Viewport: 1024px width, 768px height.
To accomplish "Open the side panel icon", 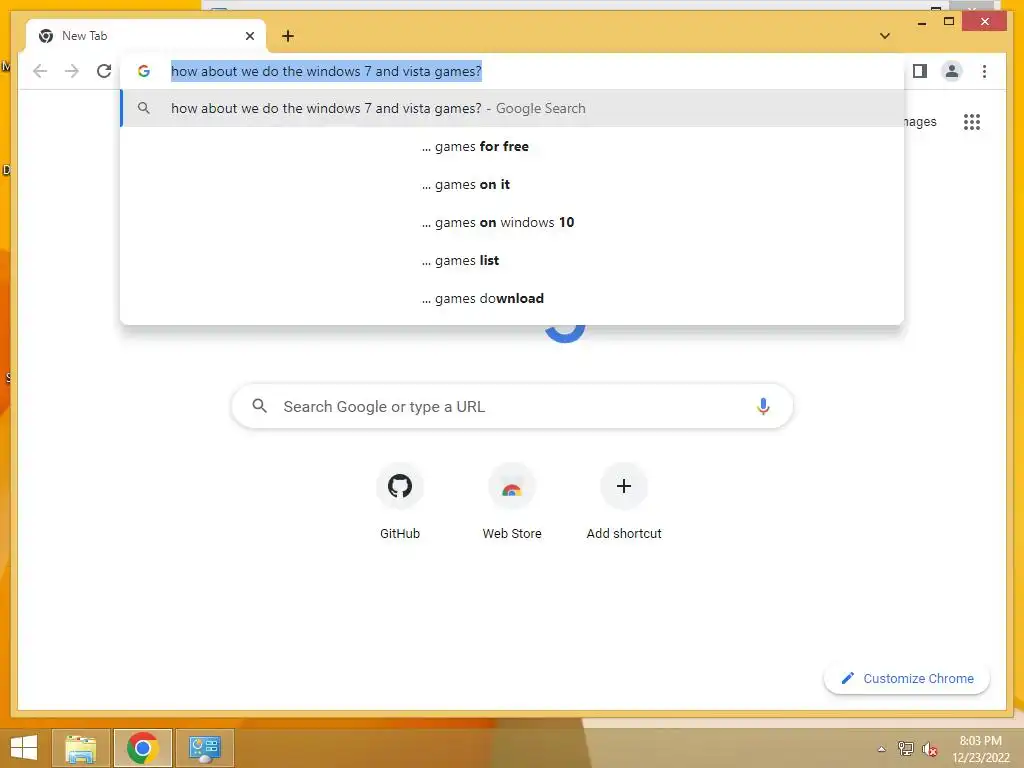I will coord(920,71).
